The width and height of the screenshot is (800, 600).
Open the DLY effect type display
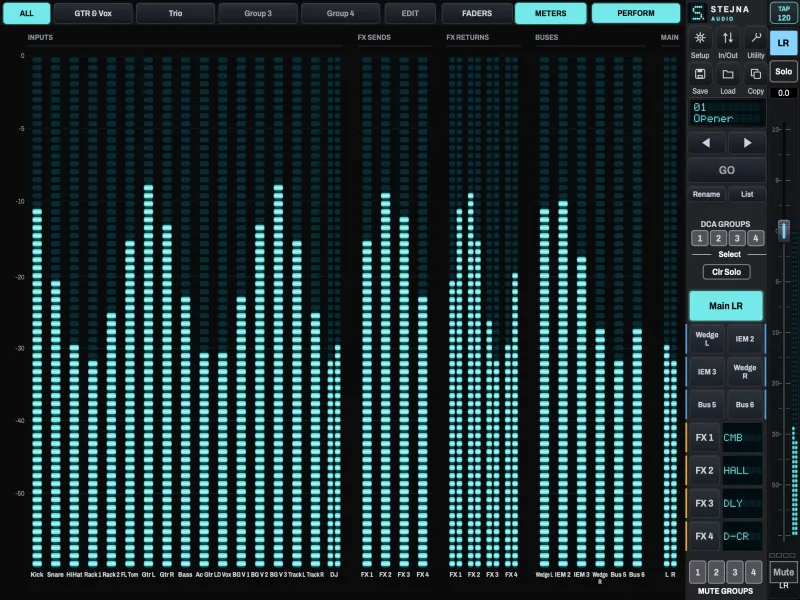742,504
